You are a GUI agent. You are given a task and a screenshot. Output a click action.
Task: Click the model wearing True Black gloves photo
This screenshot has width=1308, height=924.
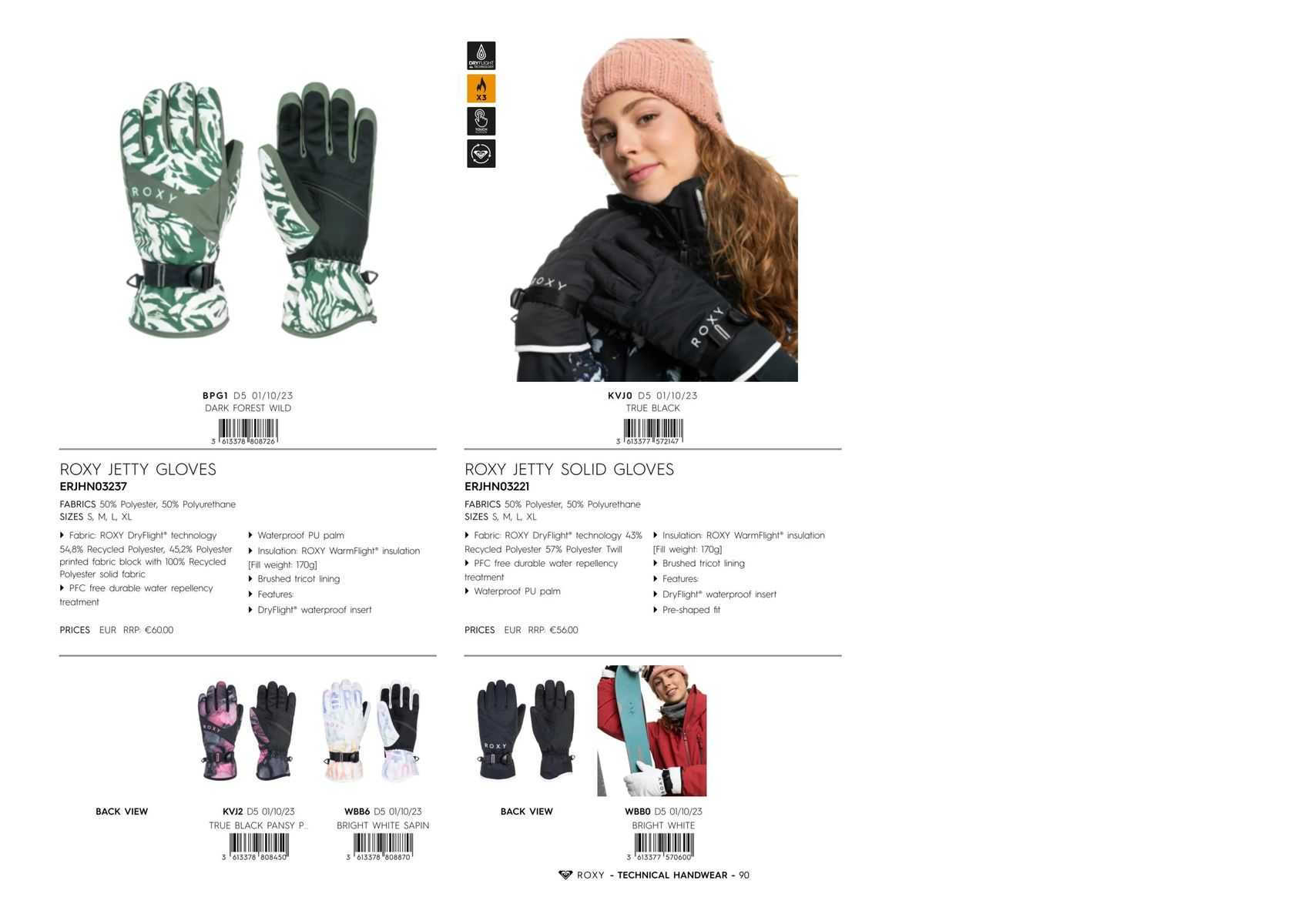(654, 209)
